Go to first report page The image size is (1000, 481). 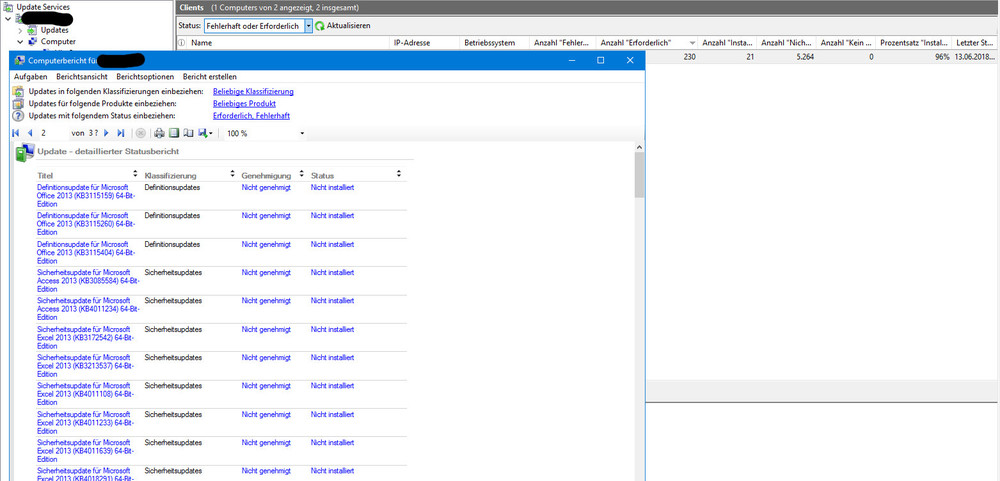tap(16, 133)
